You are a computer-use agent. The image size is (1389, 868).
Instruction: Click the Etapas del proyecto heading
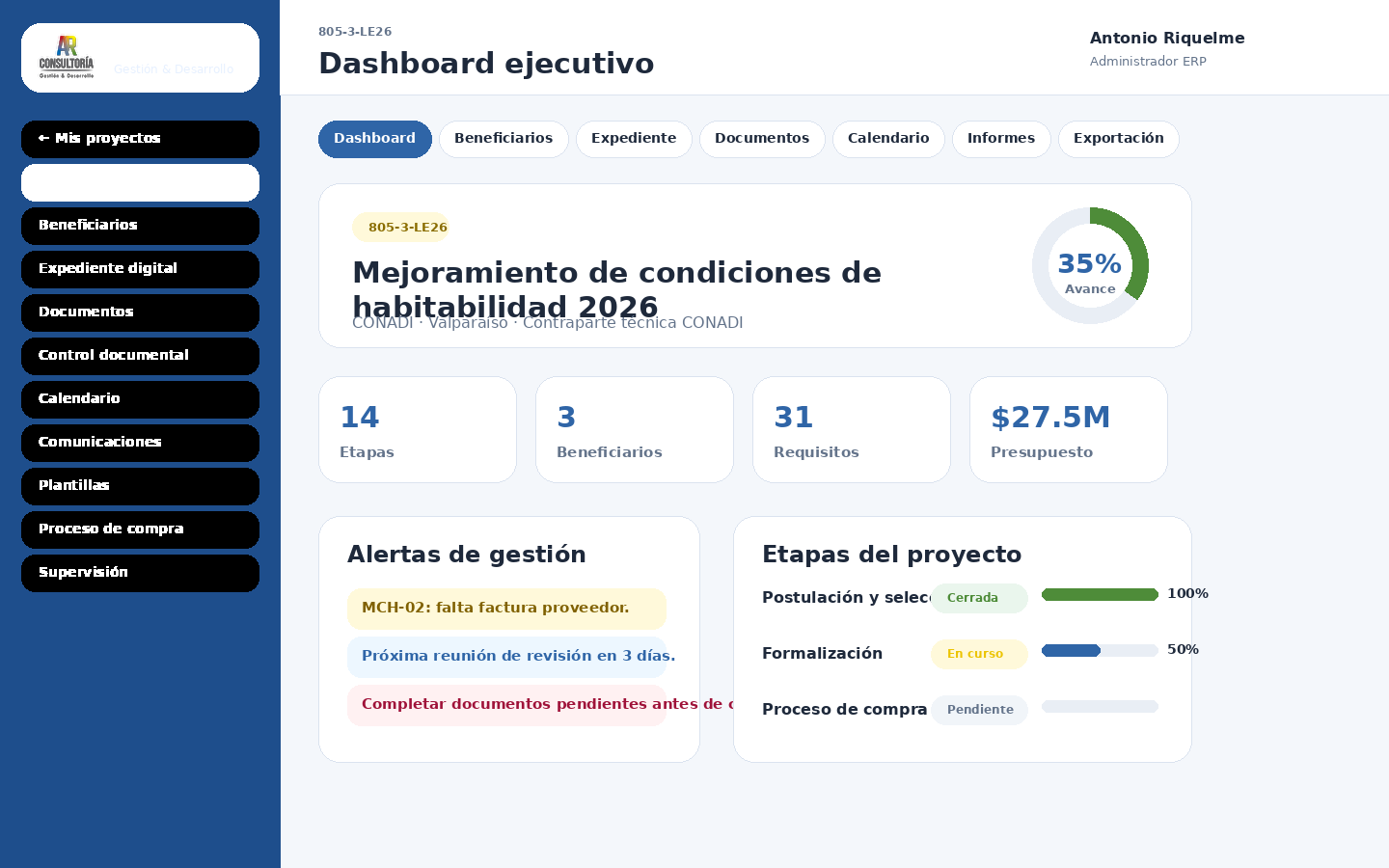click(x=891, y=555)
